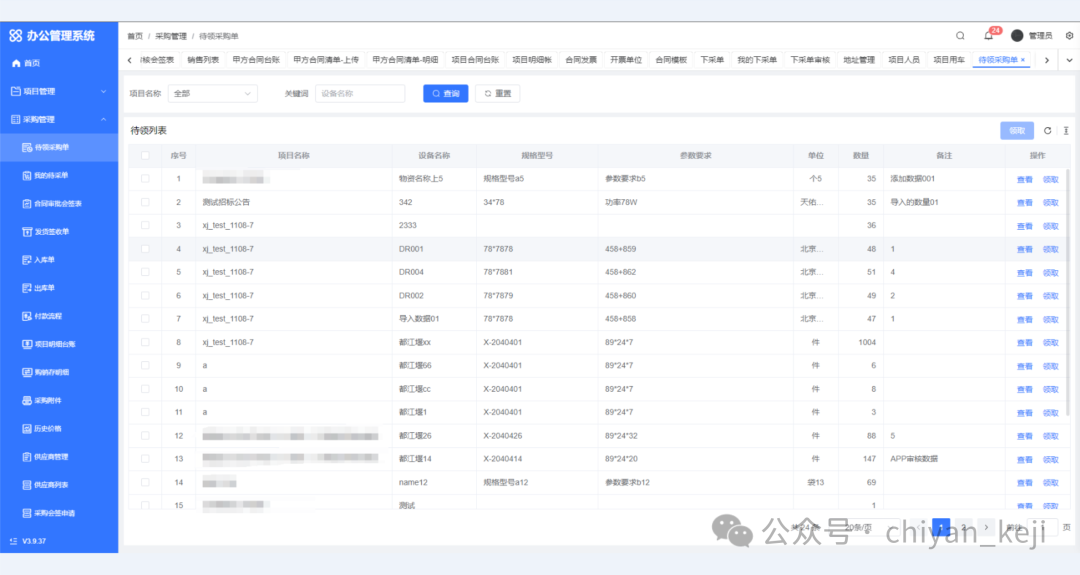
Task: Click the column height density icon
Action: point(1066,131)
